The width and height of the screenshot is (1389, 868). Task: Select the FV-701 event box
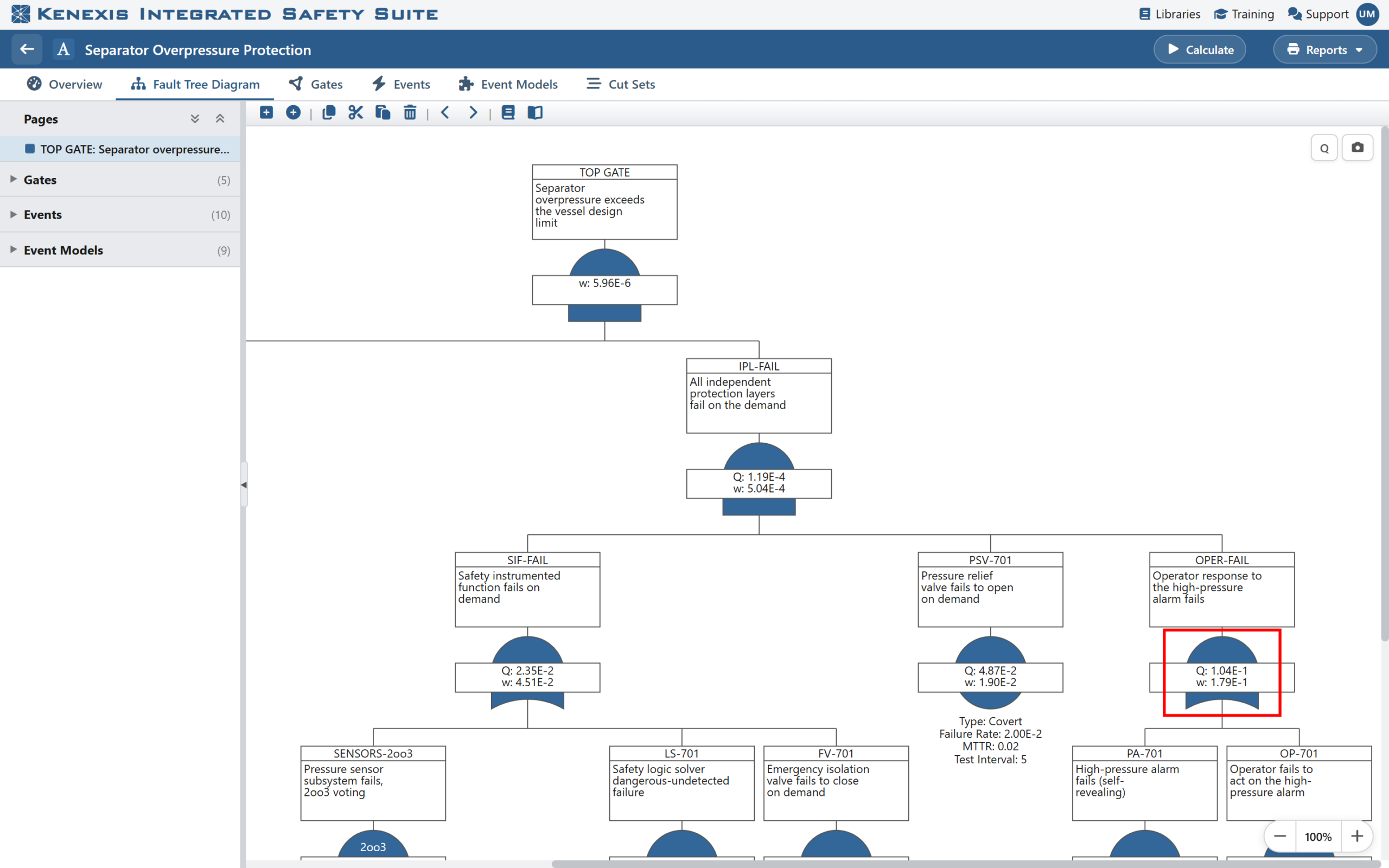coord(836,783)
